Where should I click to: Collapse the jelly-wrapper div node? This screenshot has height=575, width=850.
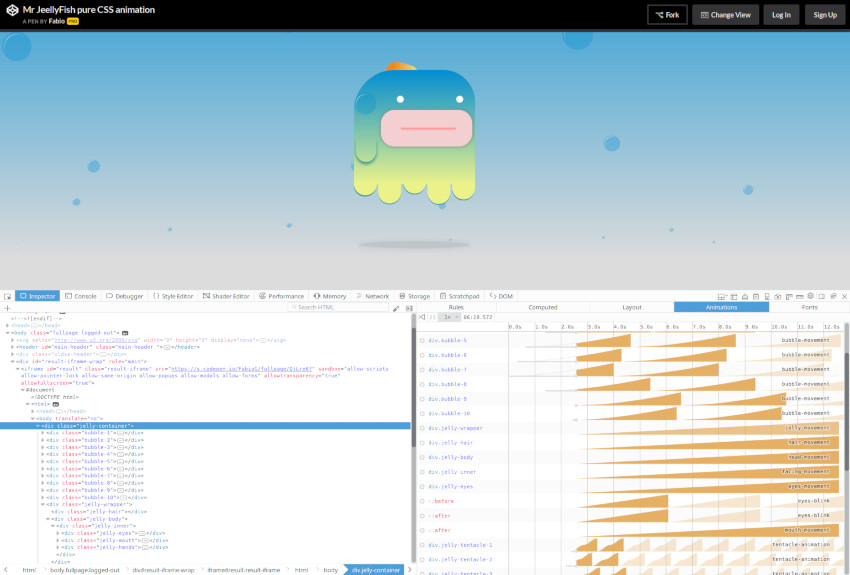pyautogui.click(x=42, y=504)
